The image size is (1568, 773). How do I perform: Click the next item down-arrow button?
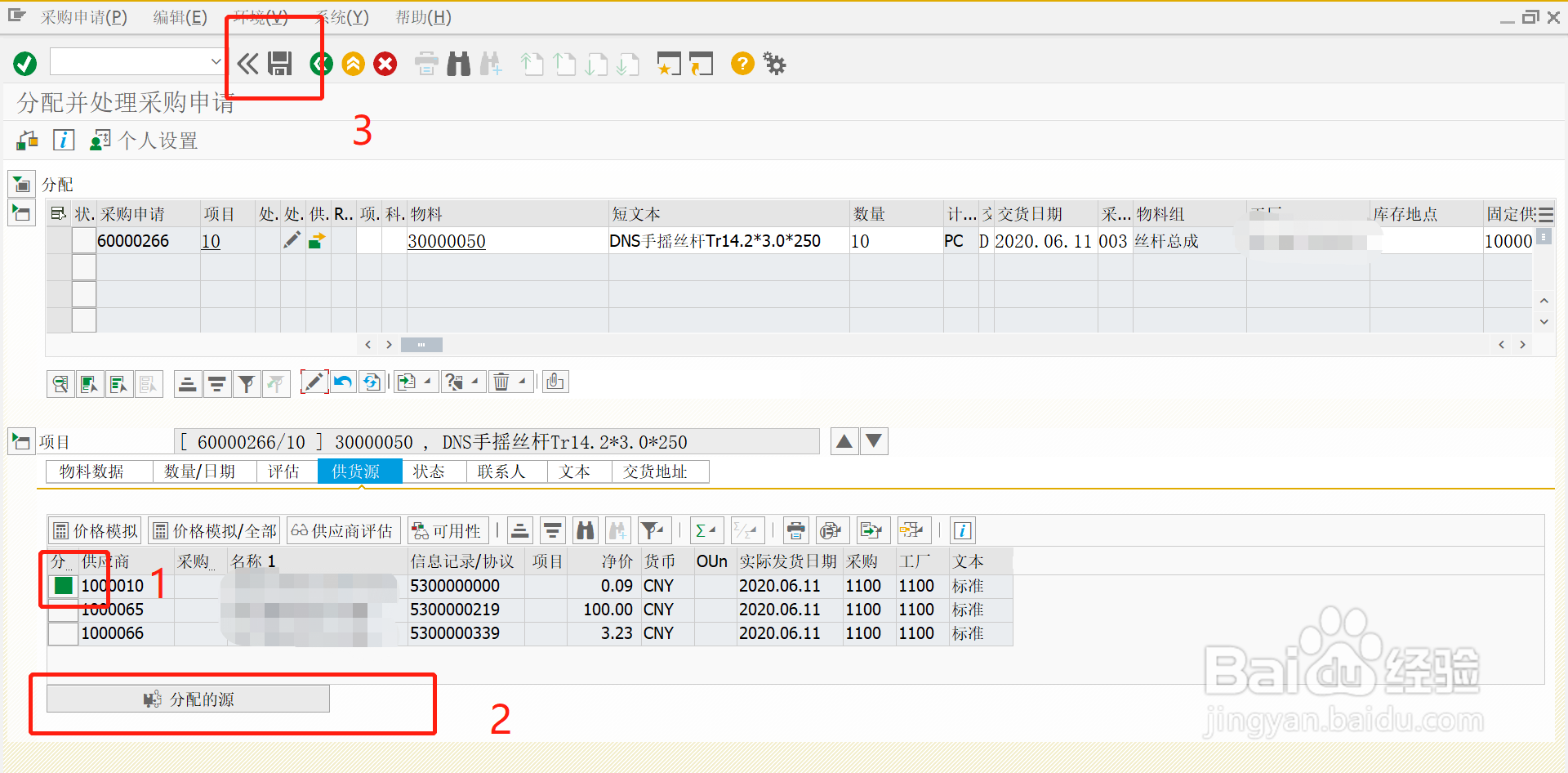coord(874,441)
